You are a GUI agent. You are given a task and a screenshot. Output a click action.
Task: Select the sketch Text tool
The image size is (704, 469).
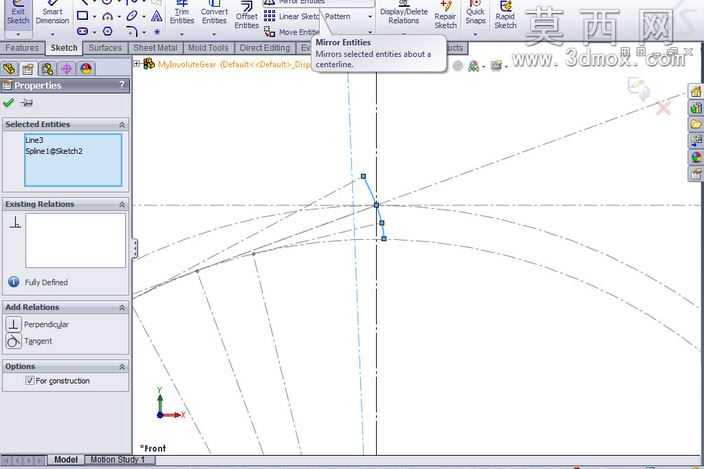(x=157, y=17)
